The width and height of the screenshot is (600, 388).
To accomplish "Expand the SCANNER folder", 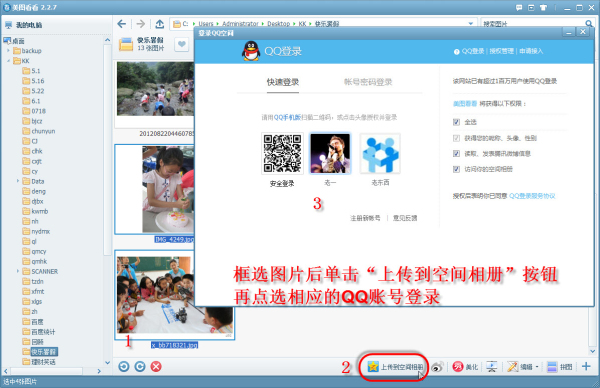I will [x=18, y=271].
